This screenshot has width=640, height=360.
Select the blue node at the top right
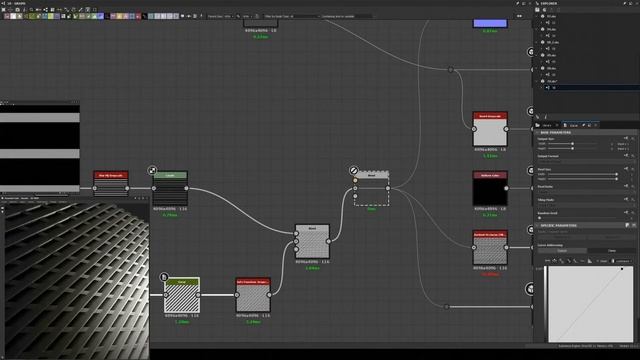(x=490, y=23)
